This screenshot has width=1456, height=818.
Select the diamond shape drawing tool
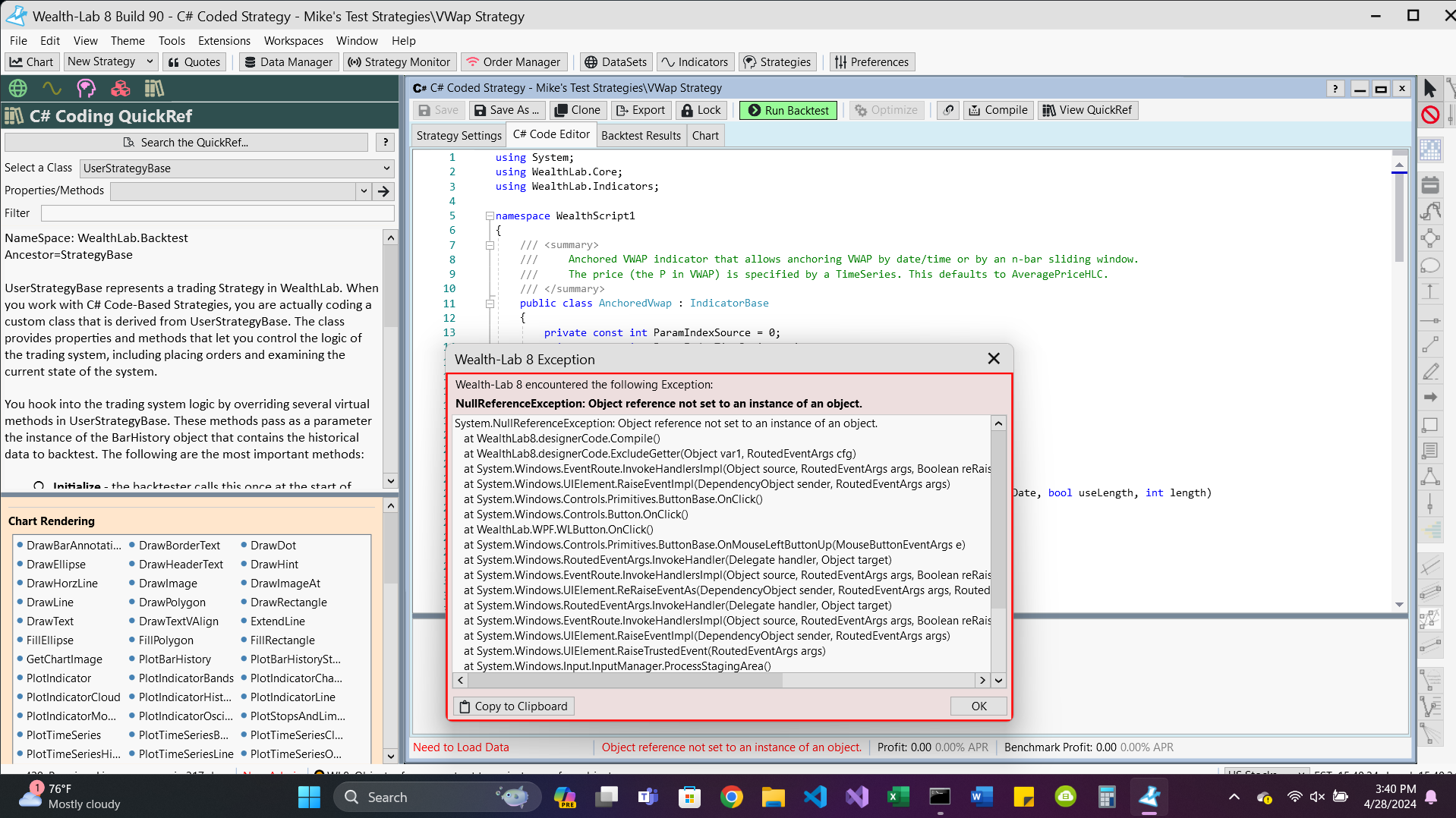pyautogui.click(x=1430, y=239)
